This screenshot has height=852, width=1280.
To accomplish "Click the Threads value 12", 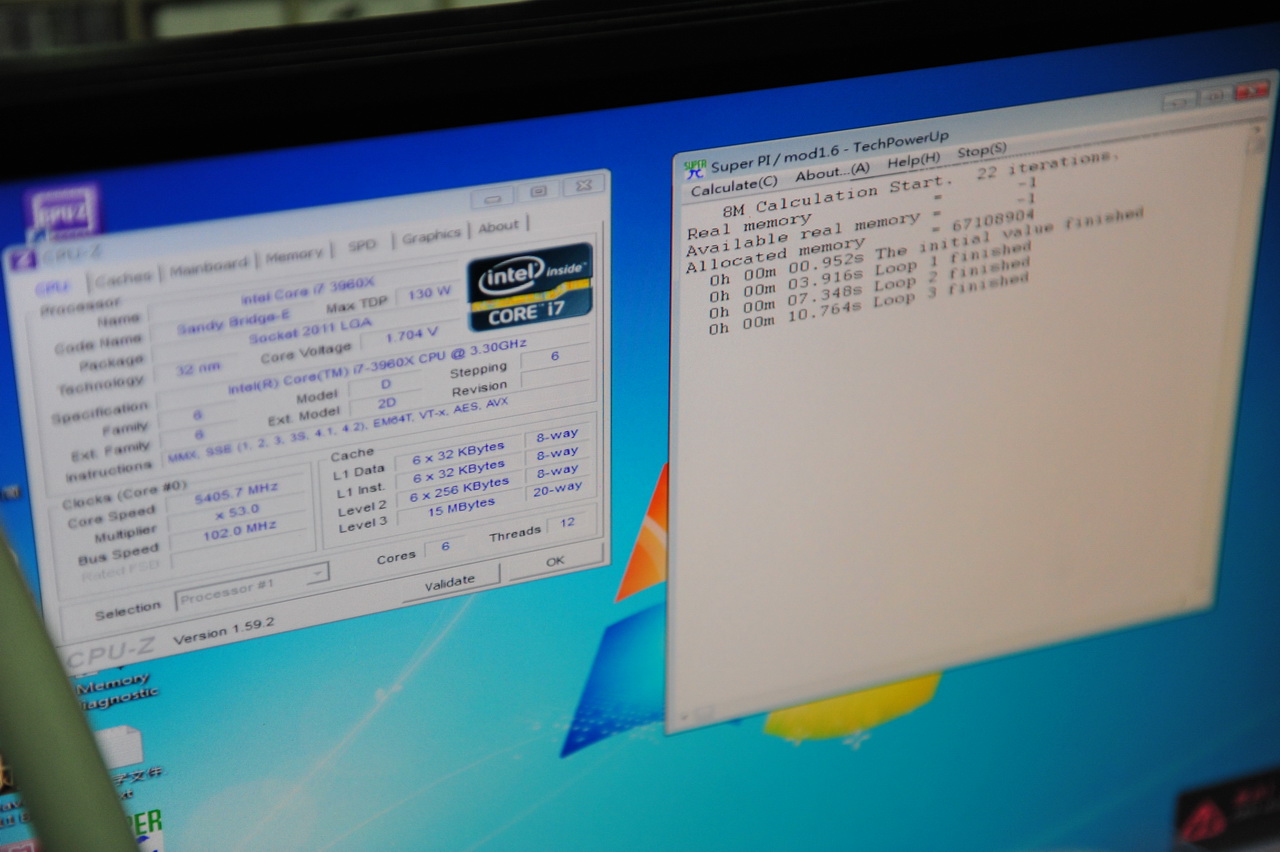I will pos(568,522).
